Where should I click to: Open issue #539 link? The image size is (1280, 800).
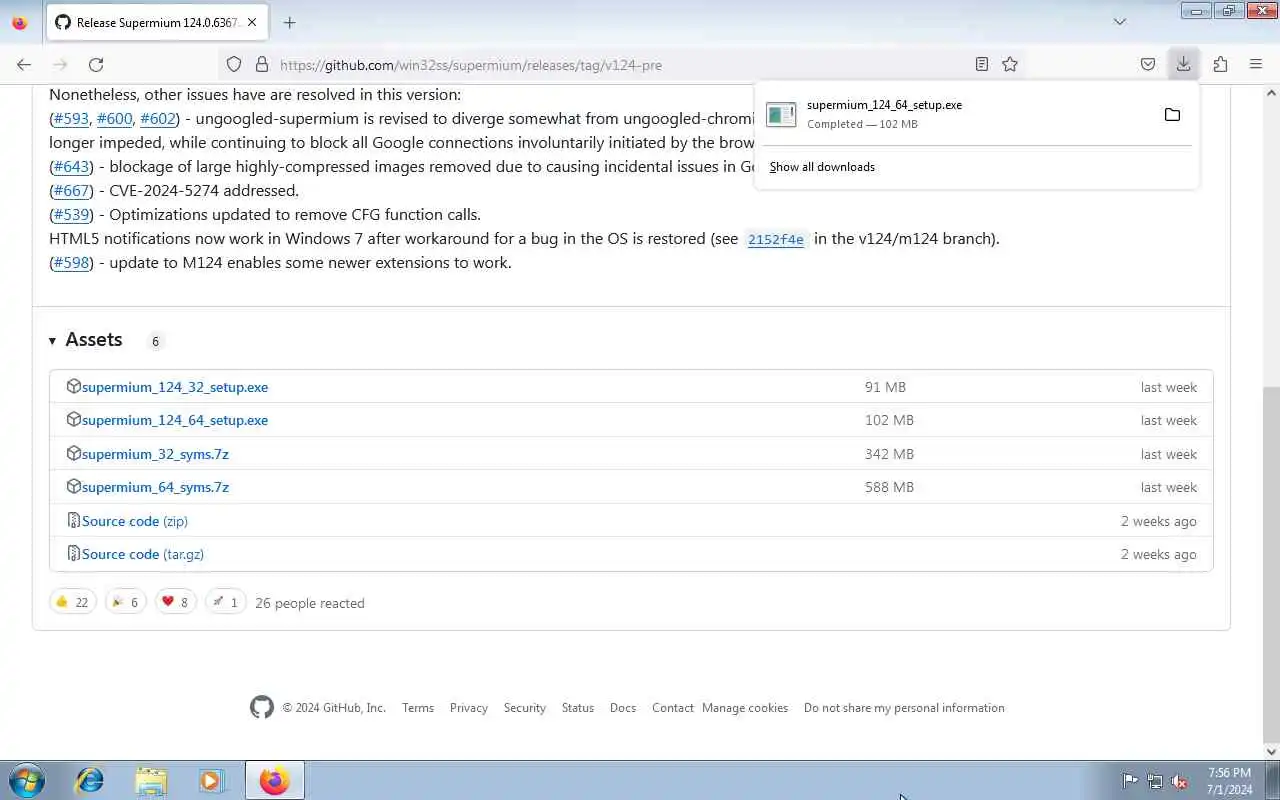[x=72, y=214]
